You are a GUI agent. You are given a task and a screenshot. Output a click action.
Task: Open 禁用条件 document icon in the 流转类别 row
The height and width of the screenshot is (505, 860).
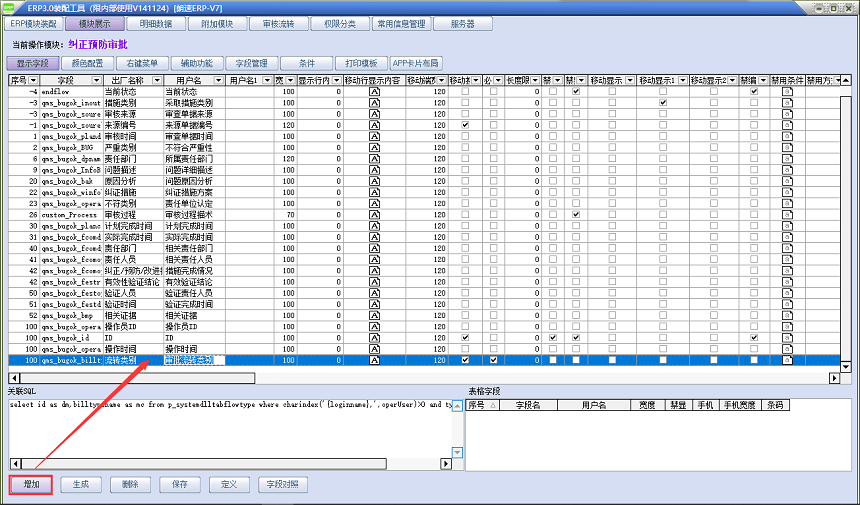[786, 360]
